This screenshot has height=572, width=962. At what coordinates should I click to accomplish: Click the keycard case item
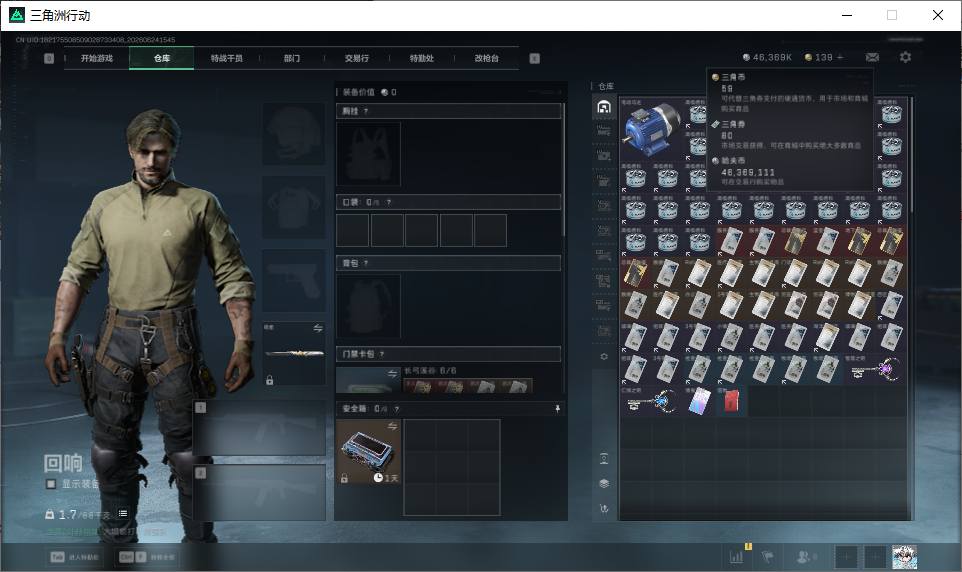point(368,381)
